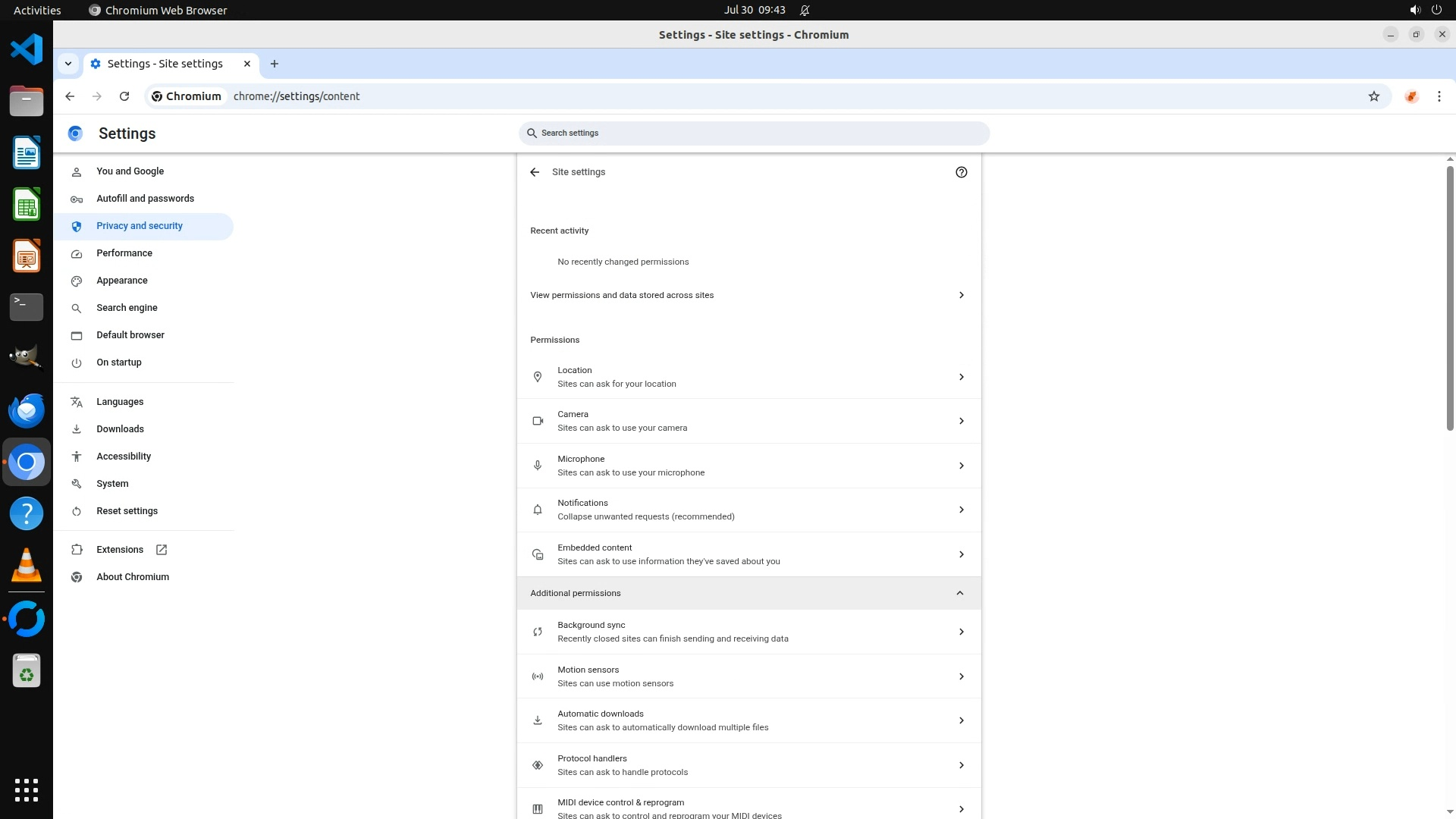Click the Camera permission icon row
The width and height of the screenshot is (1456, 819).
click(538, 421)
